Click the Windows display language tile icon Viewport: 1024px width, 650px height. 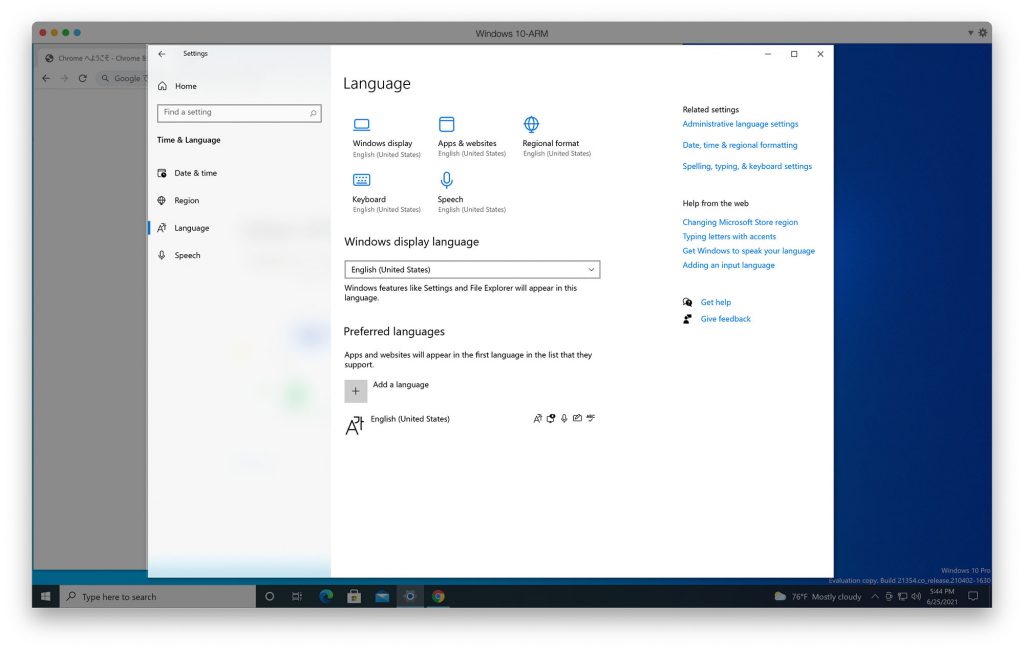click(x=361, y=124)
